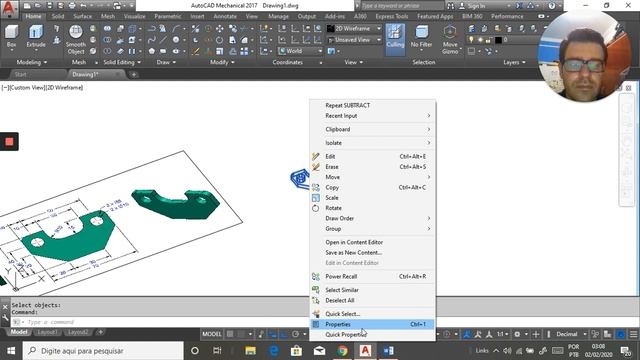Click the Box solid tool
640x360 pixels.
pyautogui.click(x=11, y=36)
